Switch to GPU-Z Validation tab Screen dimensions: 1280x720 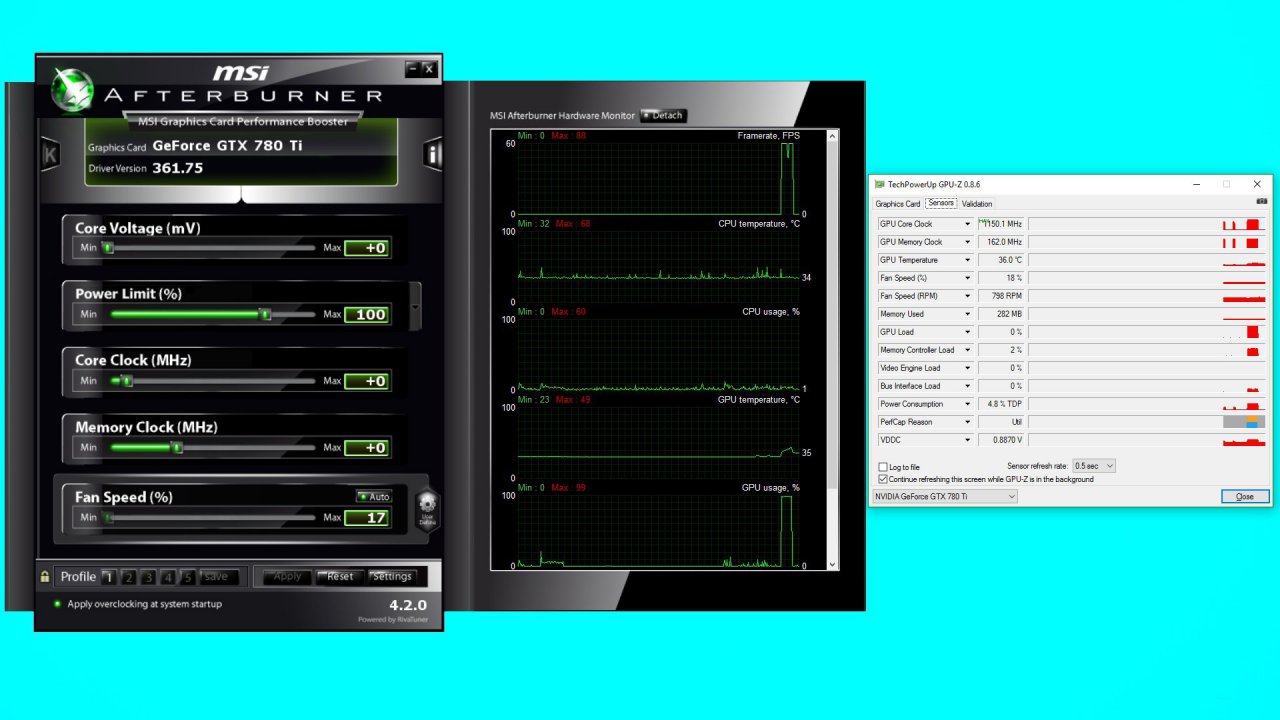point(977,204)
